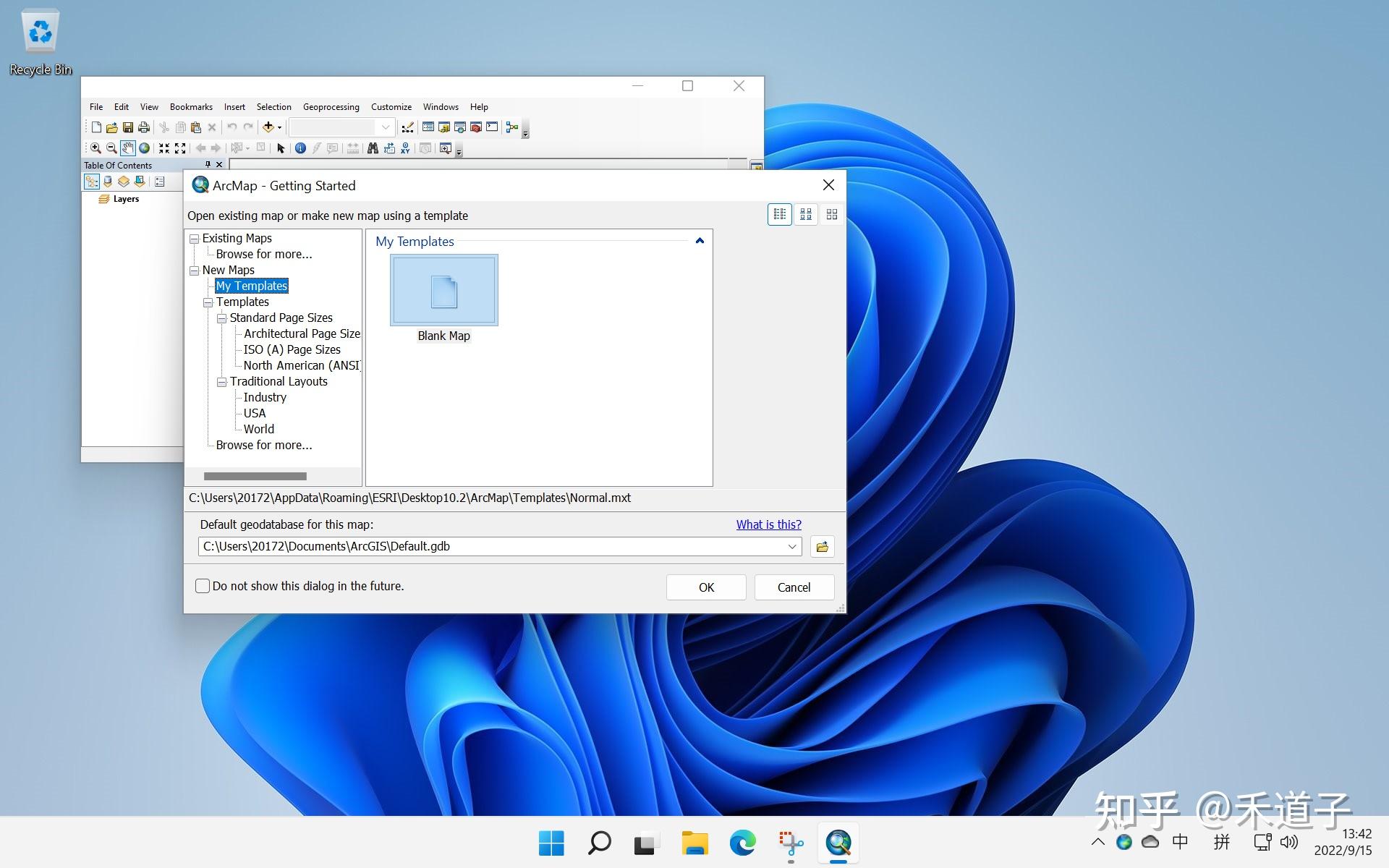This screenshot has height=868, width=1389.
Task: Toggle list view mode in dialog
Action: pyautogui.click(x=779, y=214)
